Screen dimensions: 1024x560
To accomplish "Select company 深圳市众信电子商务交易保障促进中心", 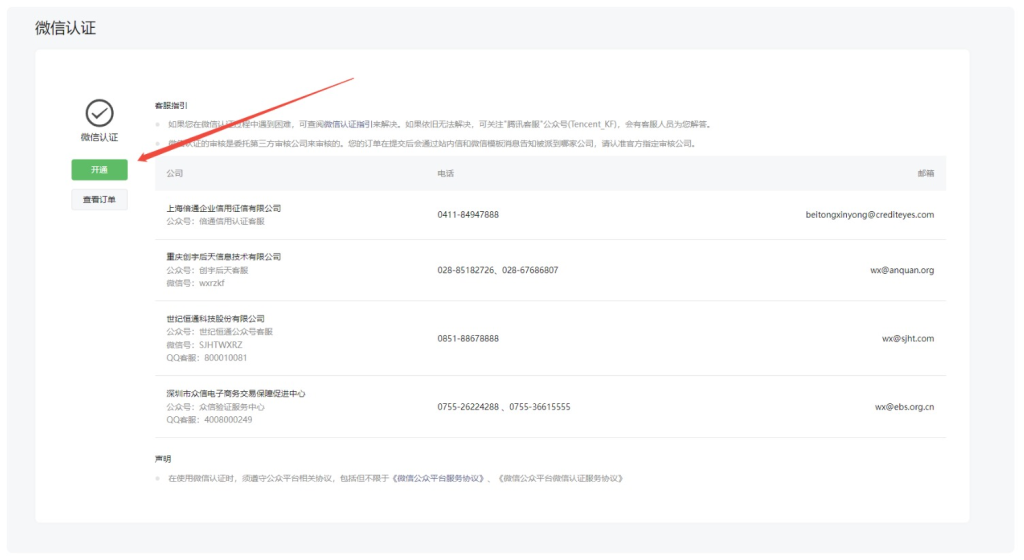I will pos(236,394).
